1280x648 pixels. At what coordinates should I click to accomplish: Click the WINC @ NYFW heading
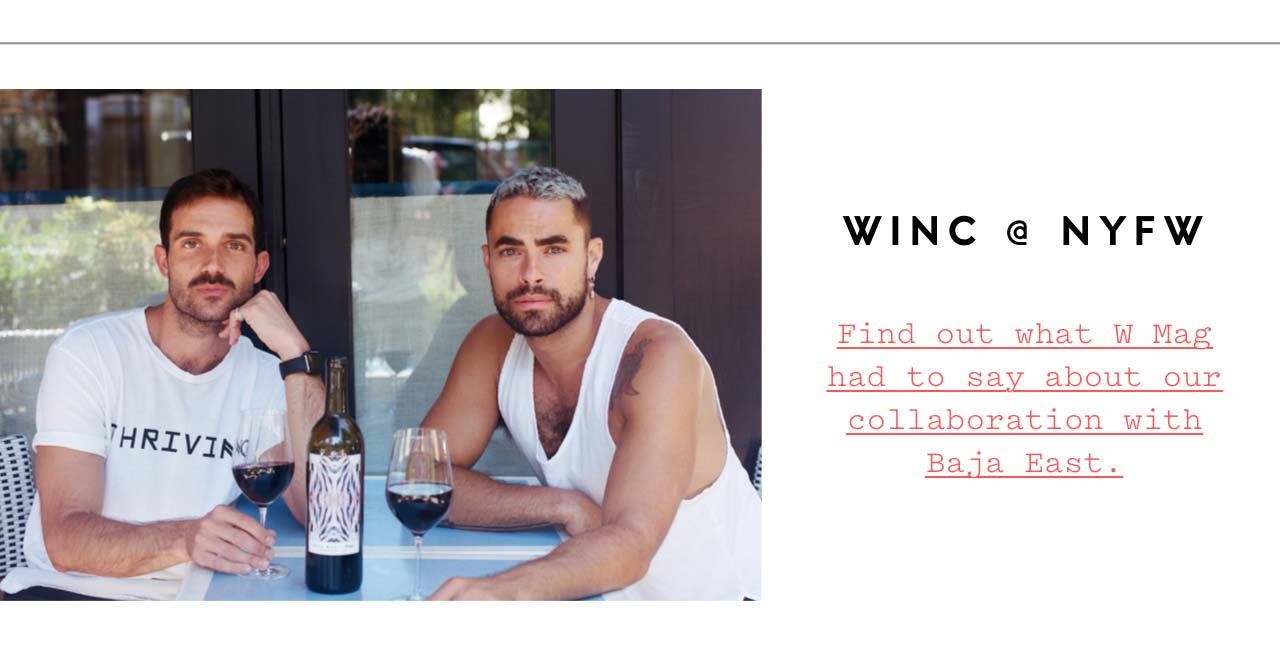pyautogui.click(x=1024, y=232)
